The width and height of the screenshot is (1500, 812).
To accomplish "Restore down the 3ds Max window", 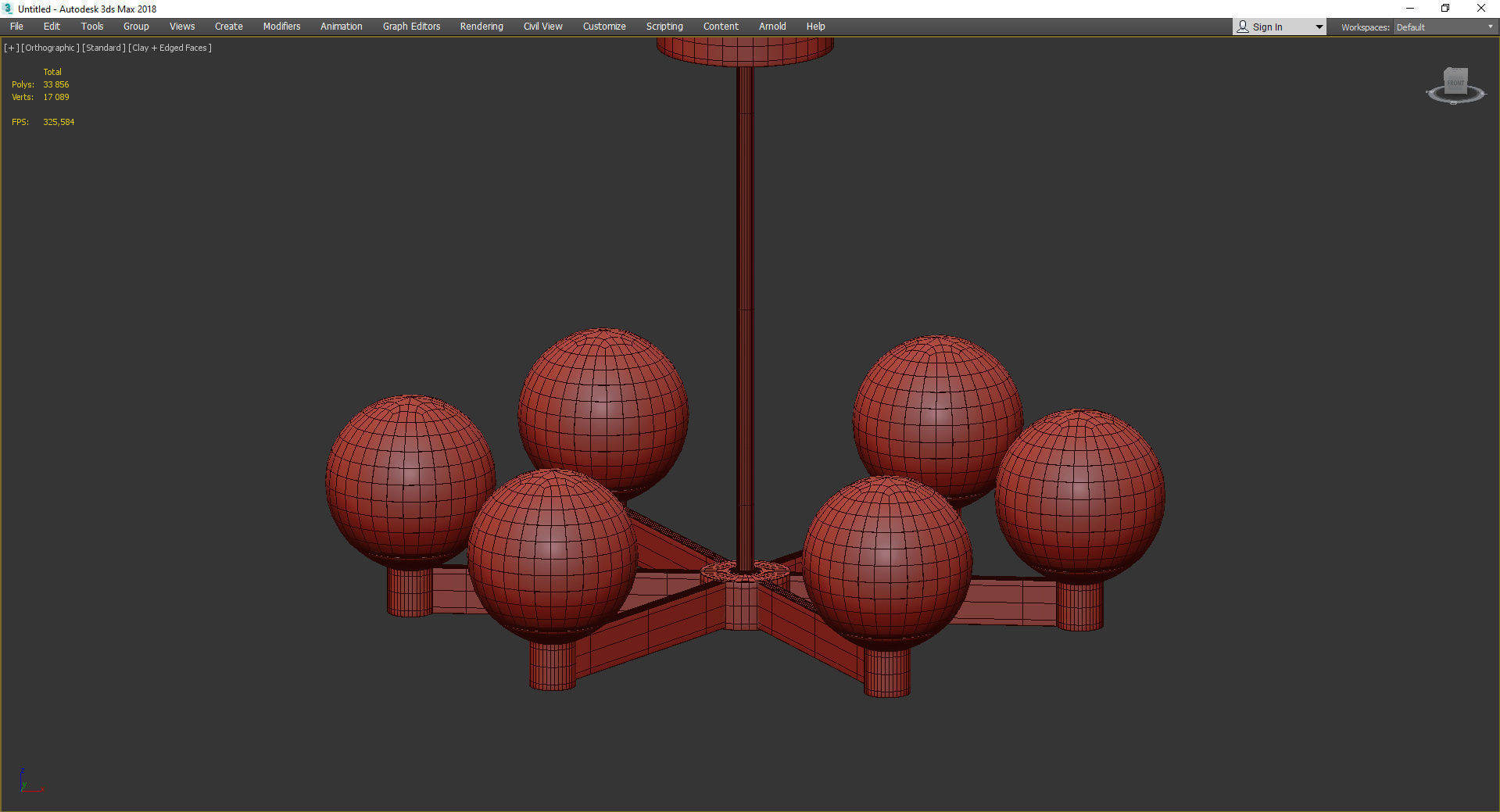I will (x=1445, y=9).
